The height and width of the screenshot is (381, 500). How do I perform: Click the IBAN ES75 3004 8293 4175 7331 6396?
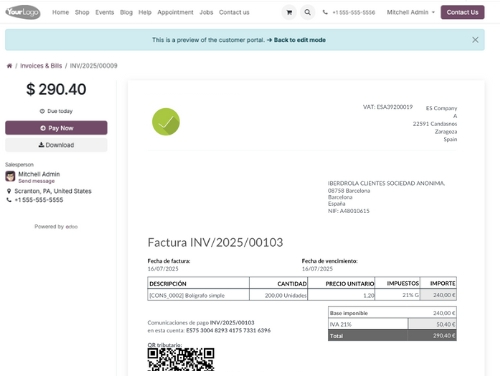click(x=228, y=330)
